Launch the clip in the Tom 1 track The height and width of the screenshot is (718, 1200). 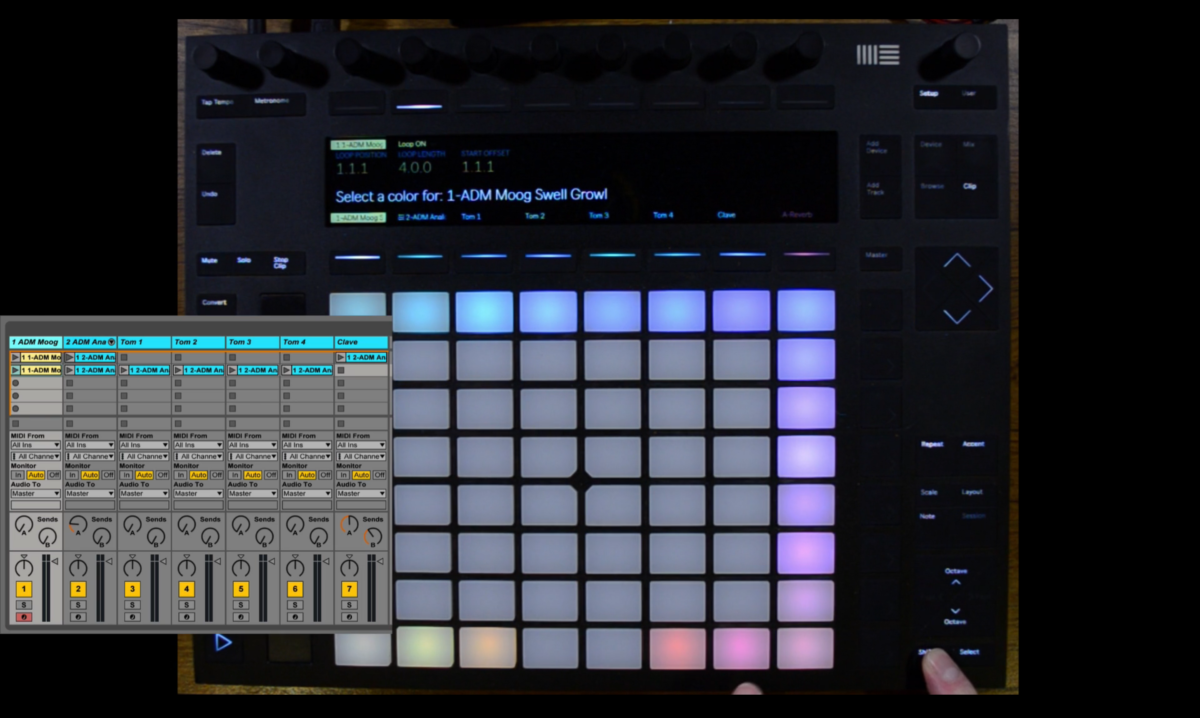coord(124,370)
